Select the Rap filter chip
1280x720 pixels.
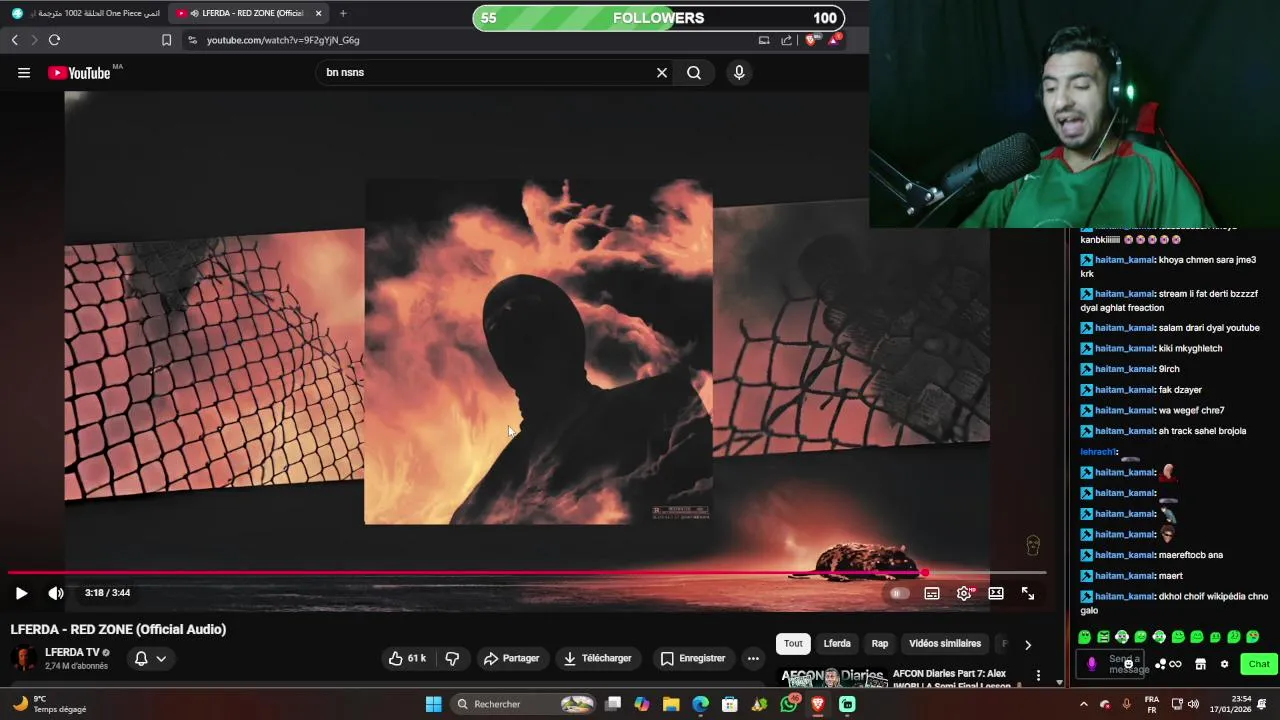pyautogui.click(x=880, y=644)
